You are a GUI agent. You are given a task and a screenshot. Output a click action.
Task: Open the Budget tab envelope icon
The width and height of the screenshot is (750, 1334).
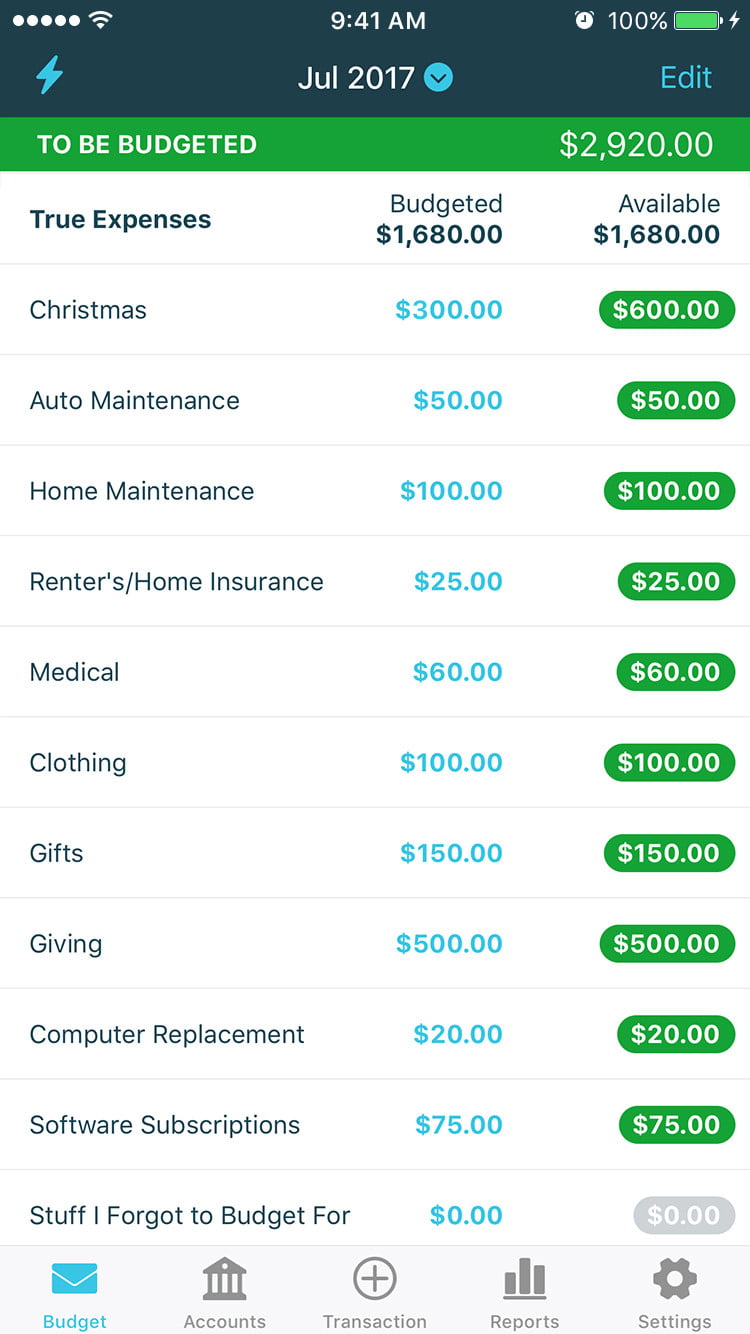[74, 1280]
